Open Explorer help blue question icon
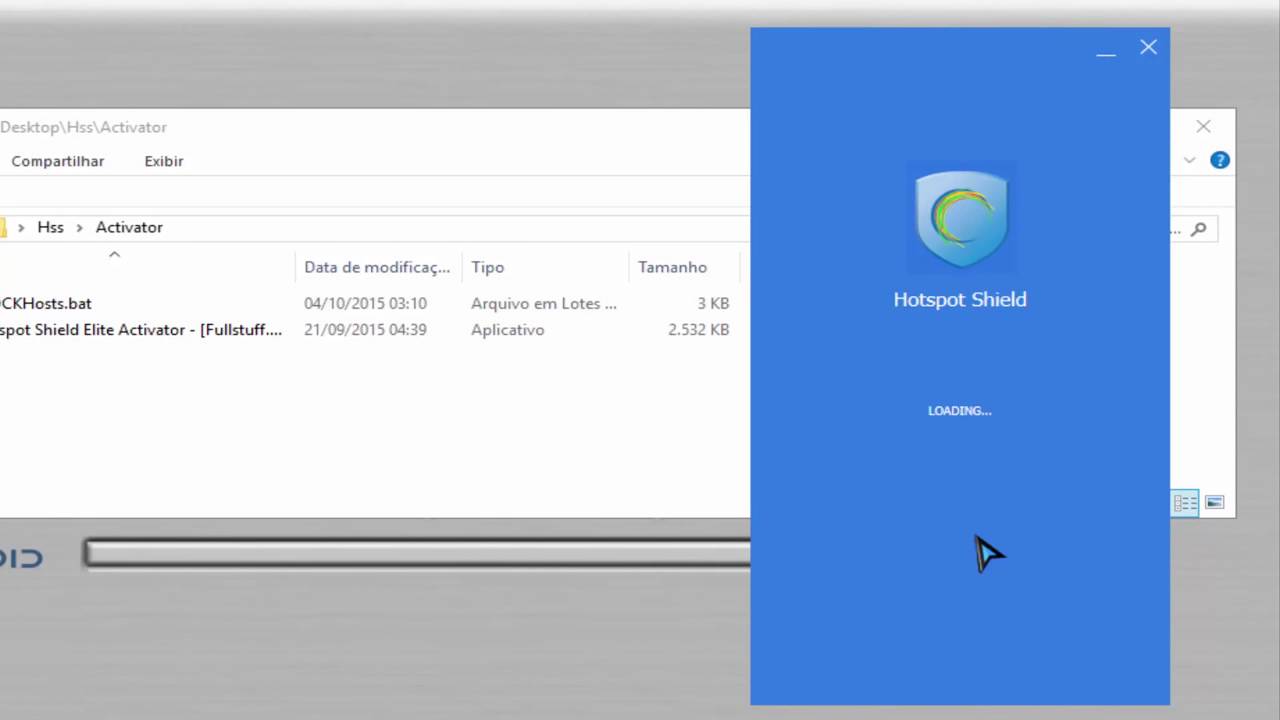Image resolution: width=1280 pixels, height=720 pixels. click(1220, 160)
